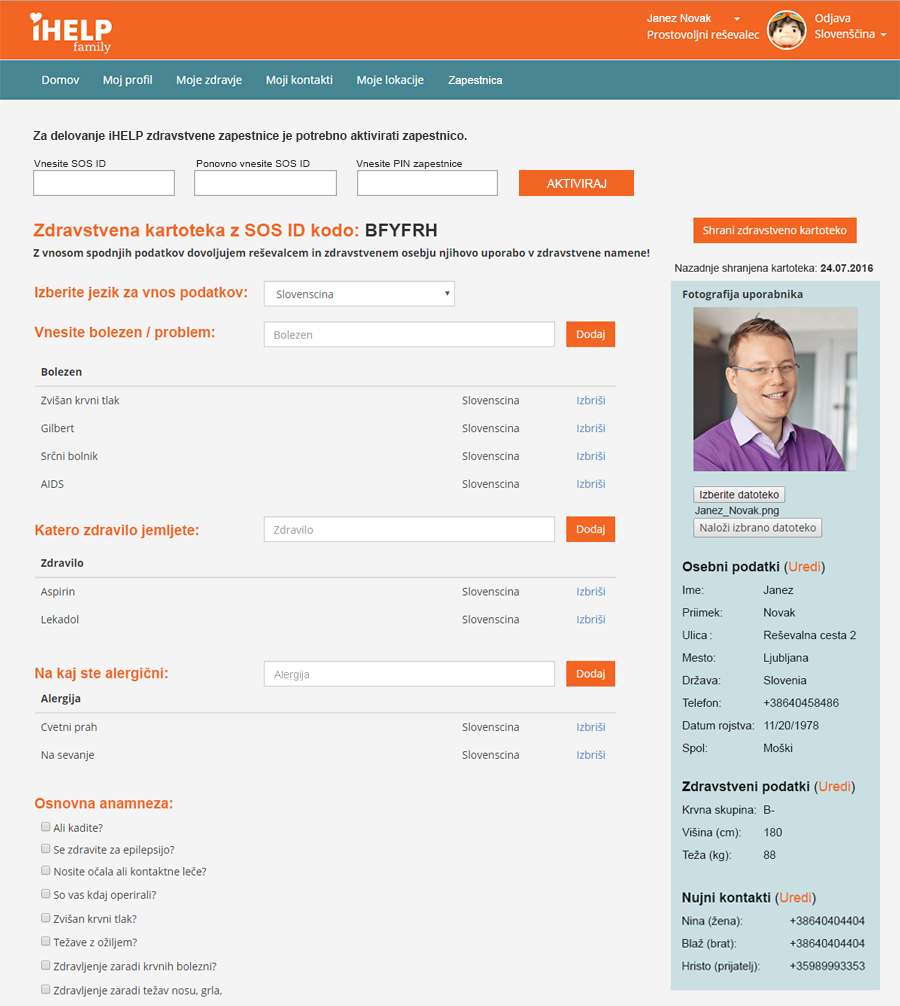Open the user avatar icon in header
This screenshot has width=900, height=1006.
point(786,30)
